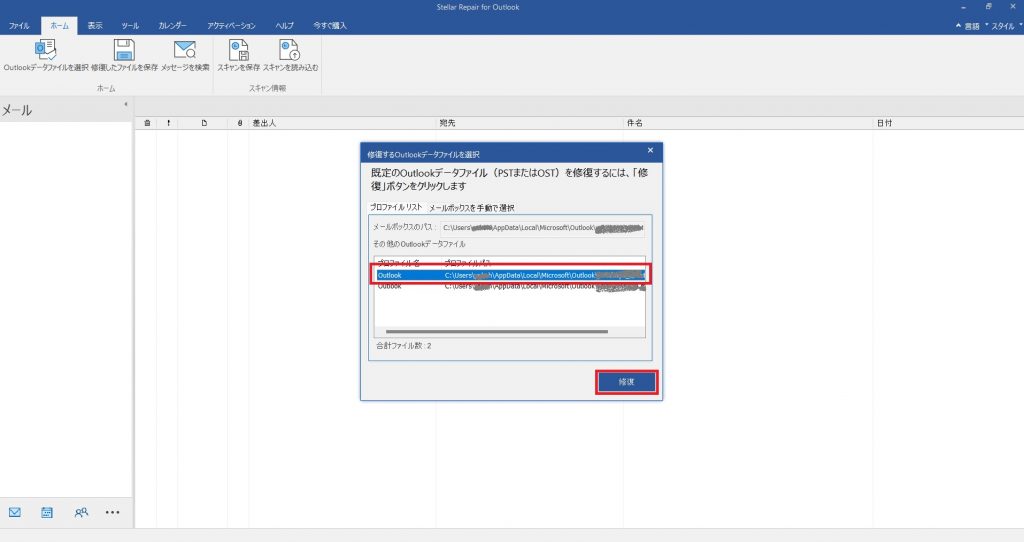The height and width of the screenshot is (542, 1024).
Task: Click the プロファイル名 column header
Action: pyautogui.click(x=398, y=263)
